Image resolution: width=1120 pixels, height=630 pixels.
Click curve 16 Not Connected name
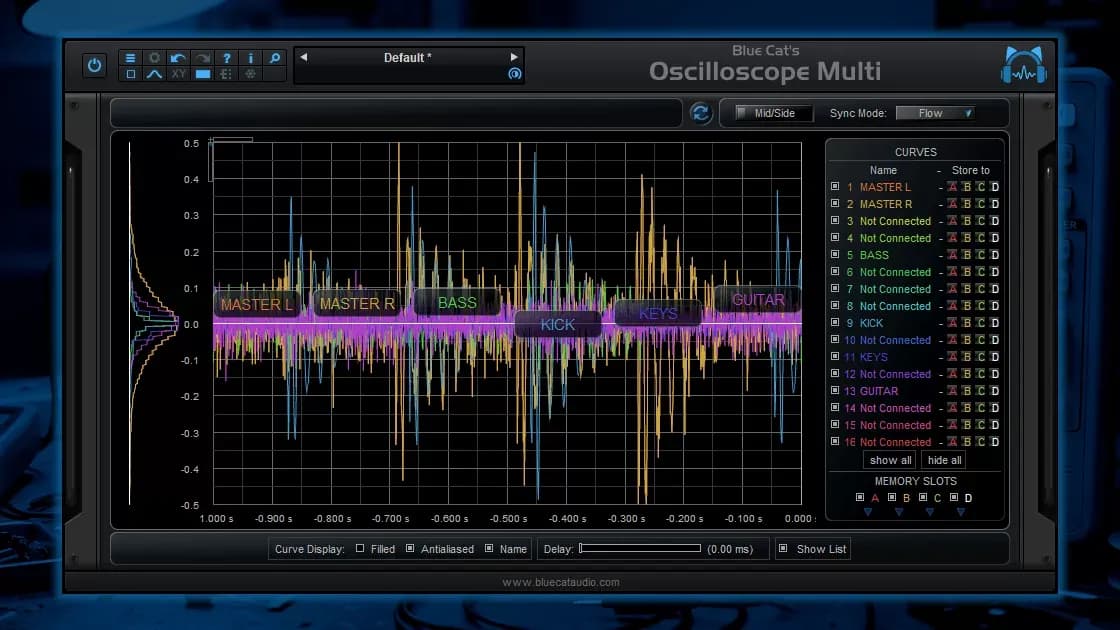pyautogui.click(x=895, y=442)
